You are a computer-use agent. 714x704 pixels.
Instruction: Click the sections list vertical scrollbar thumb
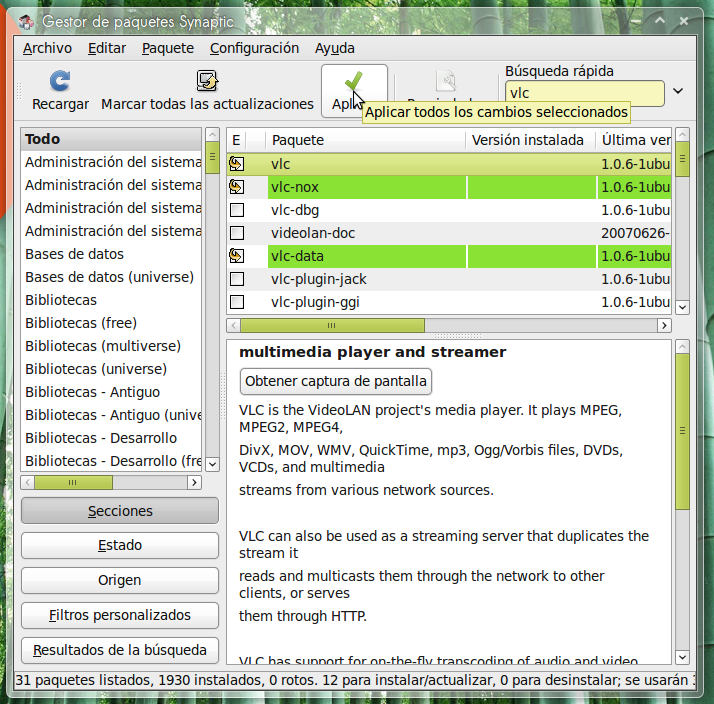[212, 157]
